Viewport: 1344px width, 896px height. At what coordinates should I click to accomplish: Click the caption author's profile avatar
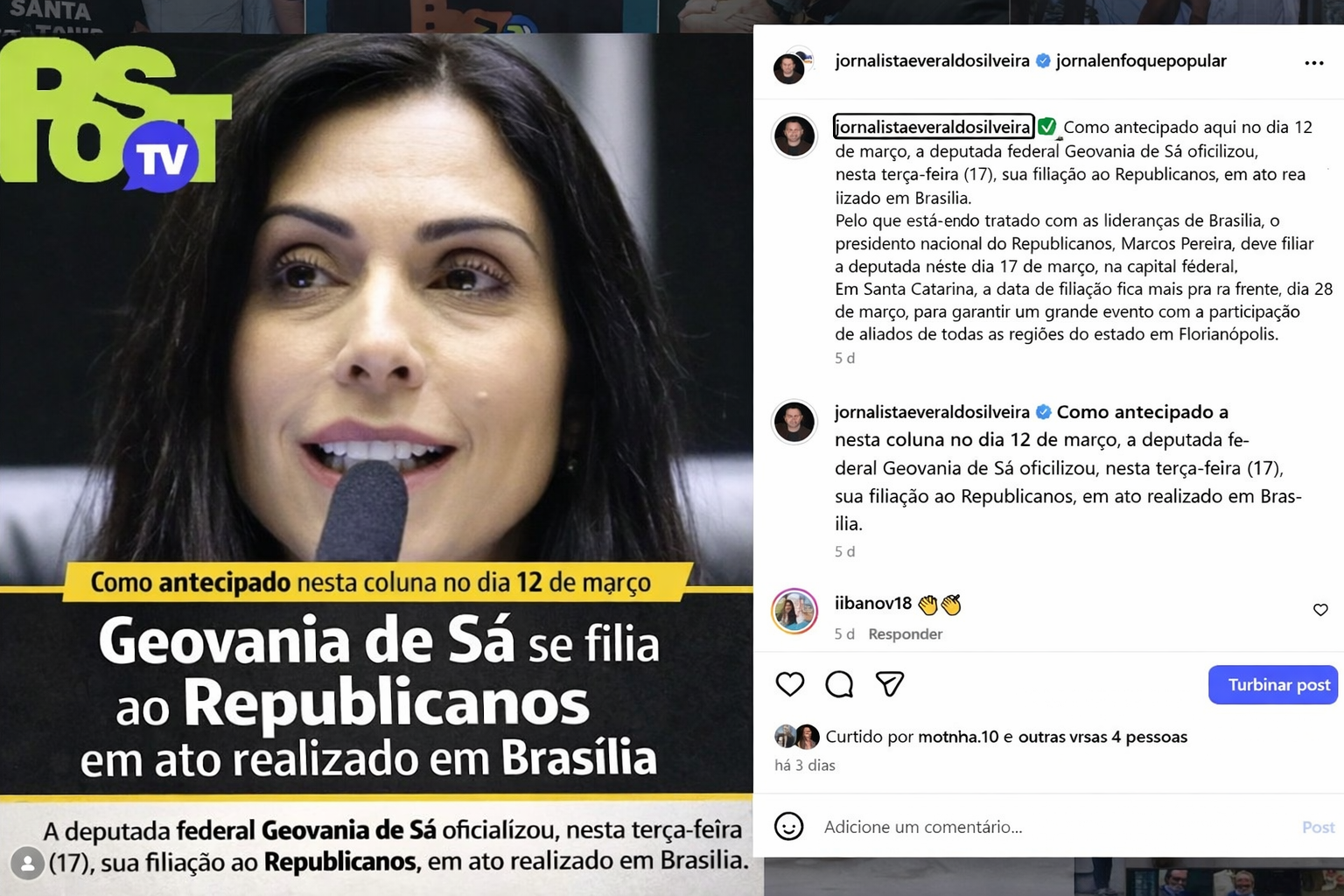point(794,136)
